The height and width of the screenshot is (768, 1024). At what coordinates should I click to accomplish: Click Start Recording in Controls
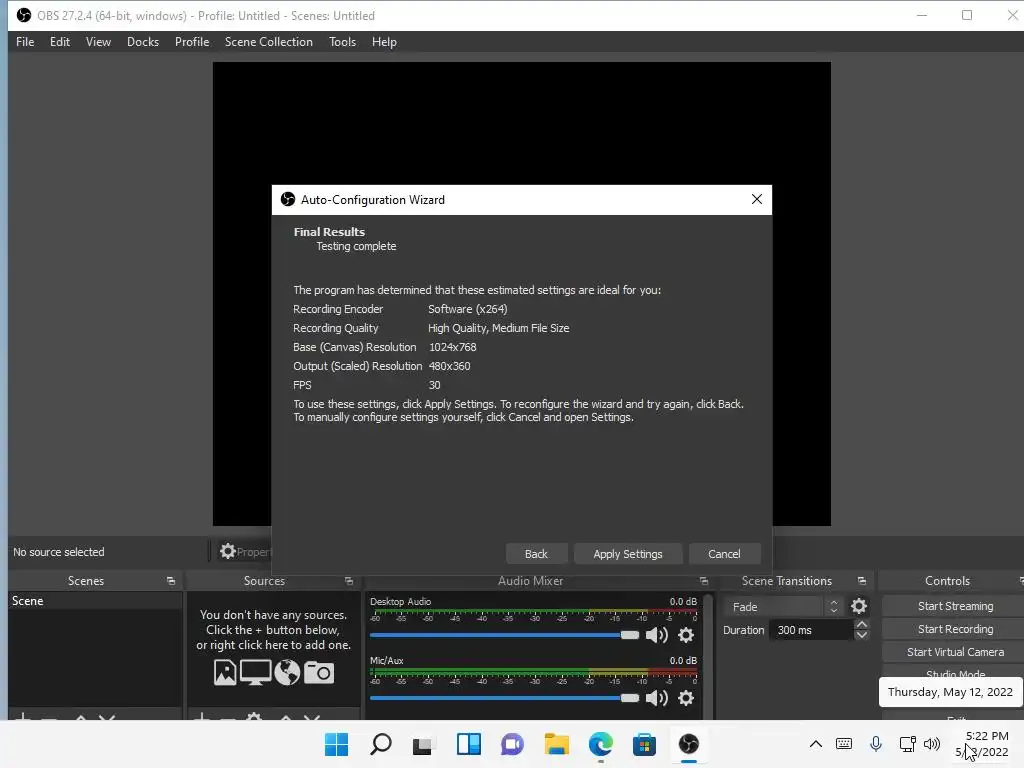pyautogui.click(x=955, y=629)
